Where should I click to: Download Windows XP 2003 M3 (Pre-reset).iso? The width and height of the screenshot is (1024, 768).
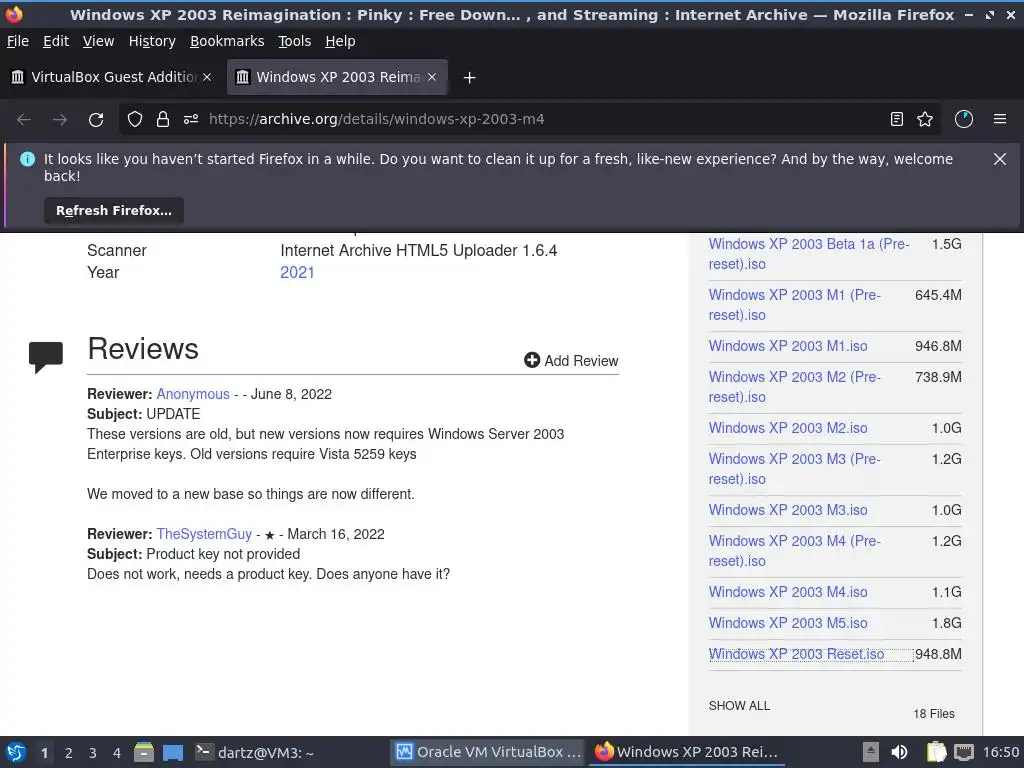pos(794,469)
